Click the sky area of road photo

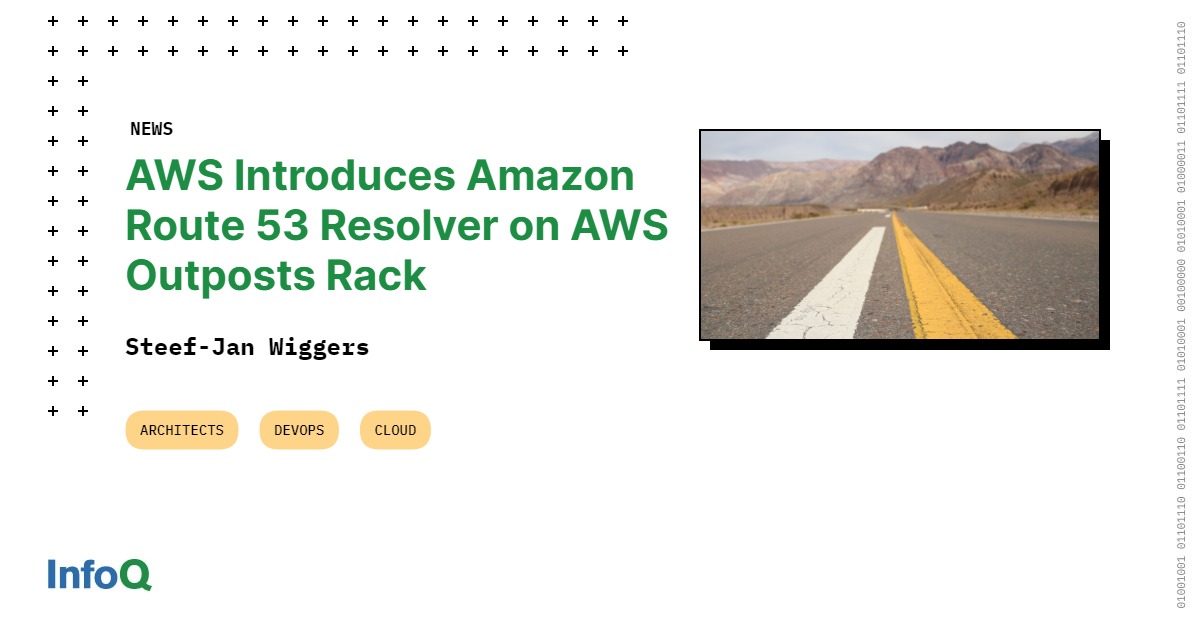(x=800, y=143)
